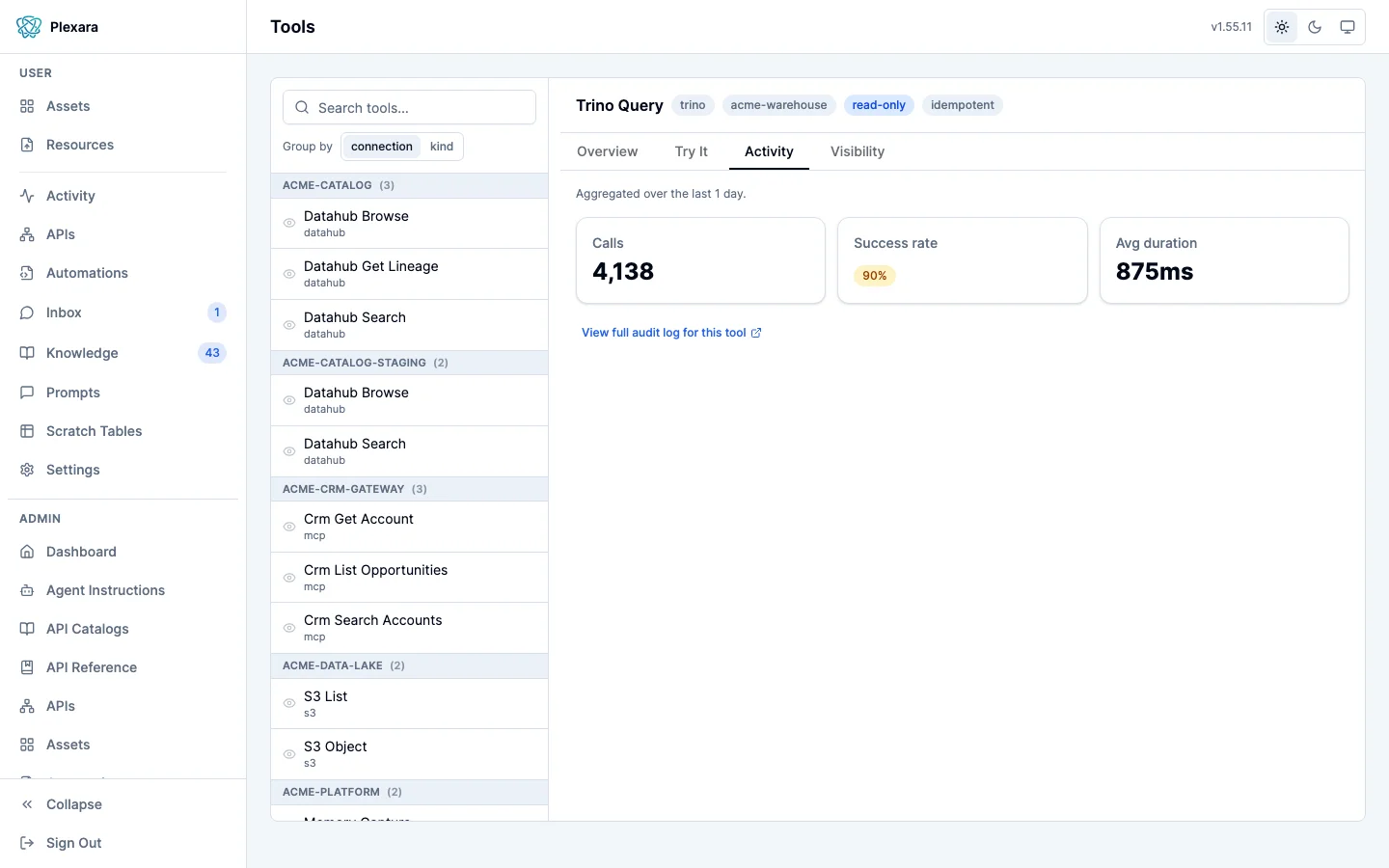Open the Inbox

pos(123,312)
